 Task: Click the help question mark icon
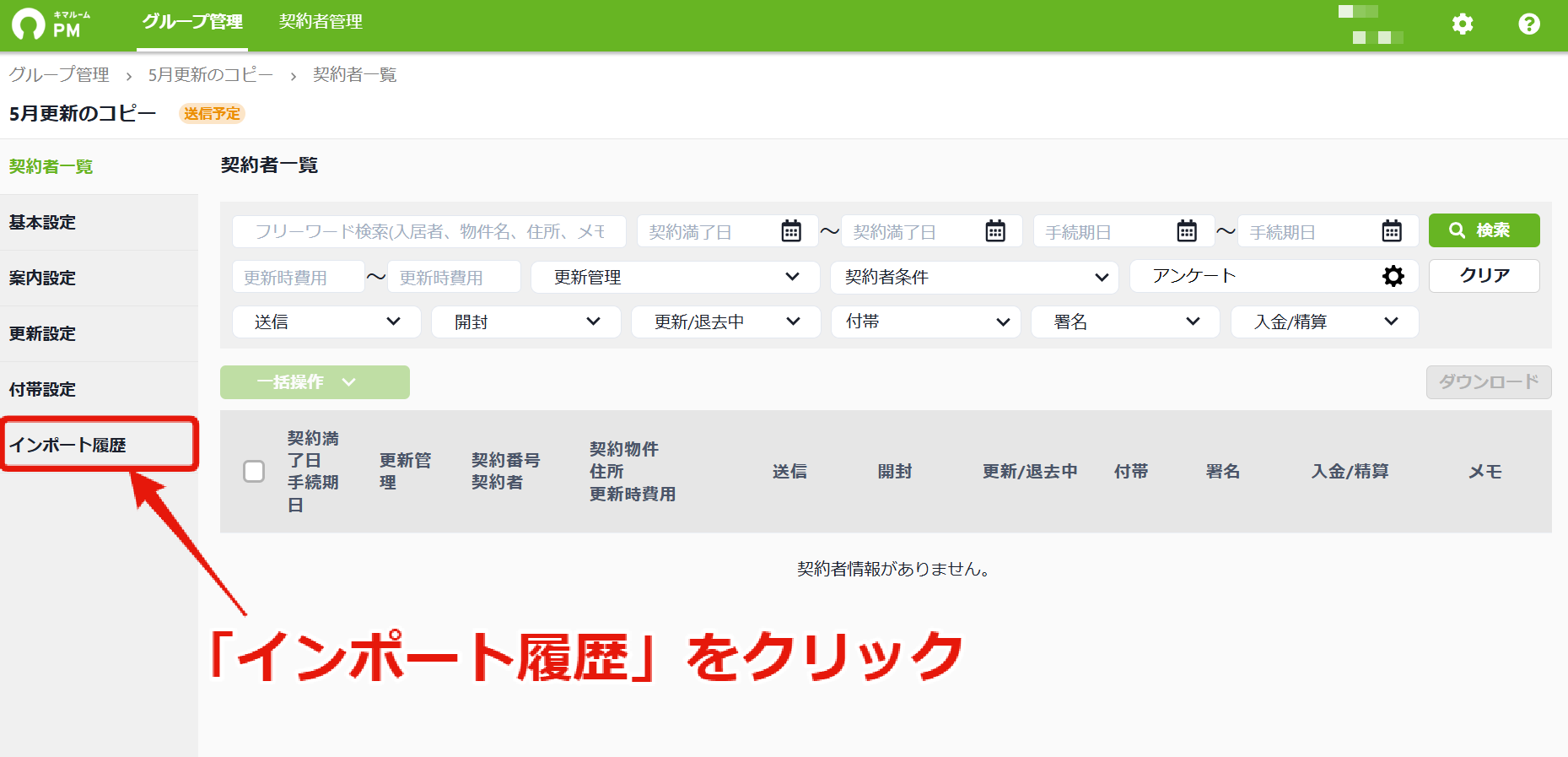pos(1529,24)
